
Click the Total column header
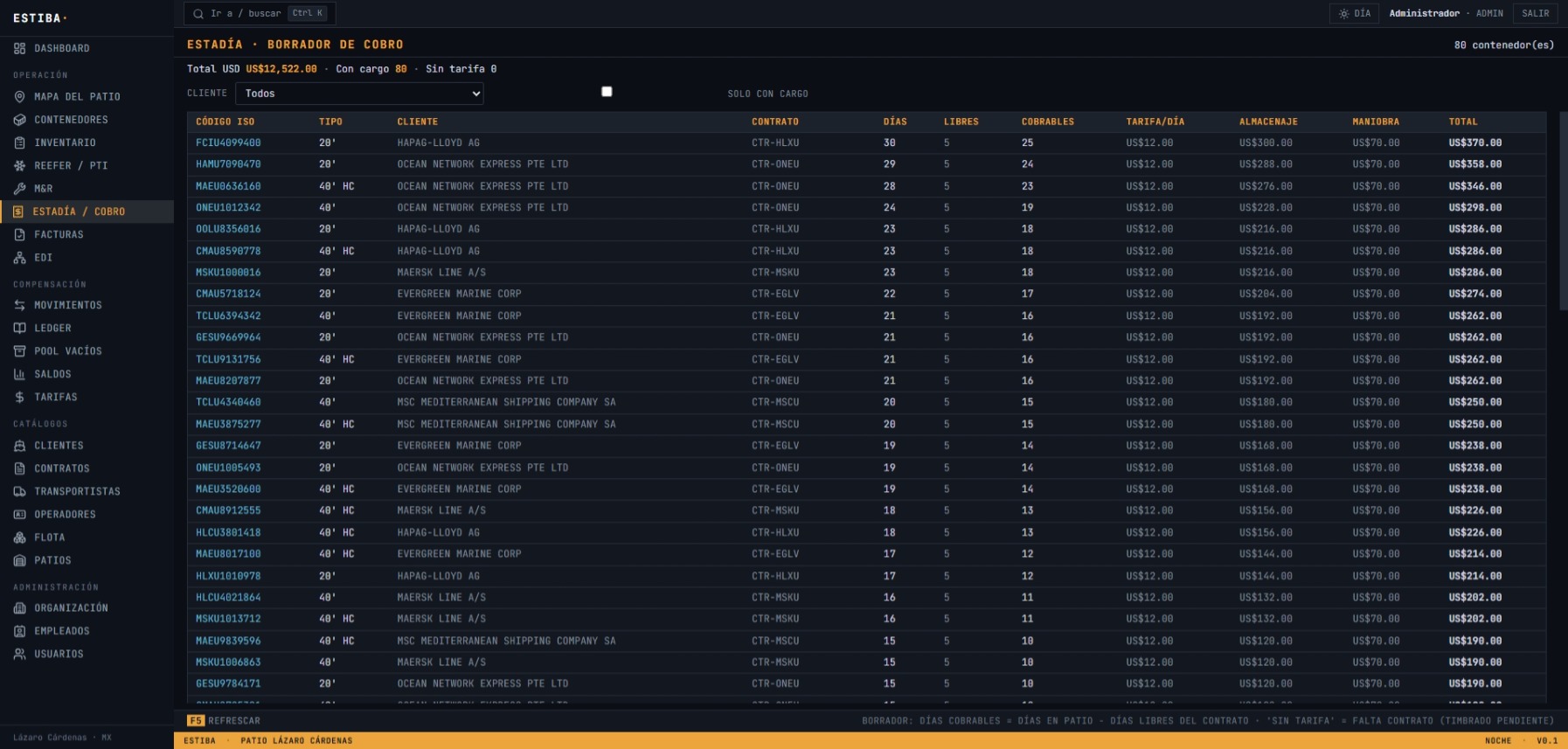(1463, 121)
